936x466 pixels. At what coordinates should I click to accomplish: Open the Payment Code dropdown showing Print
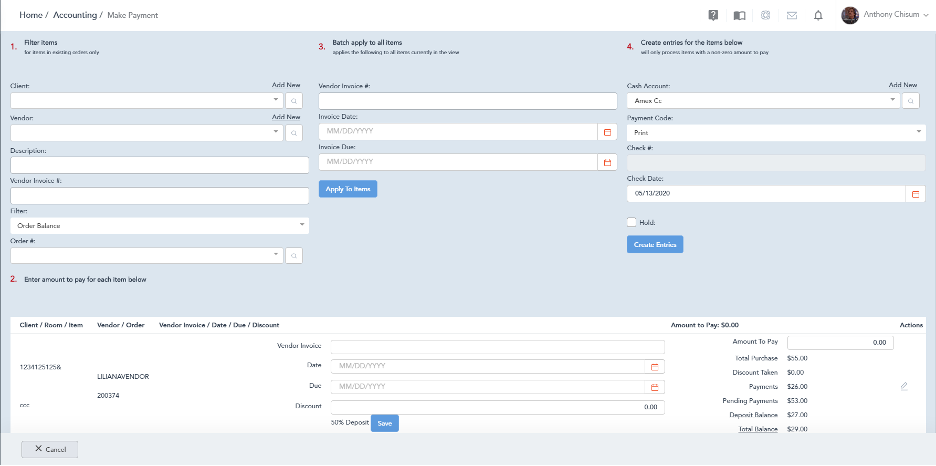(776, 132)
